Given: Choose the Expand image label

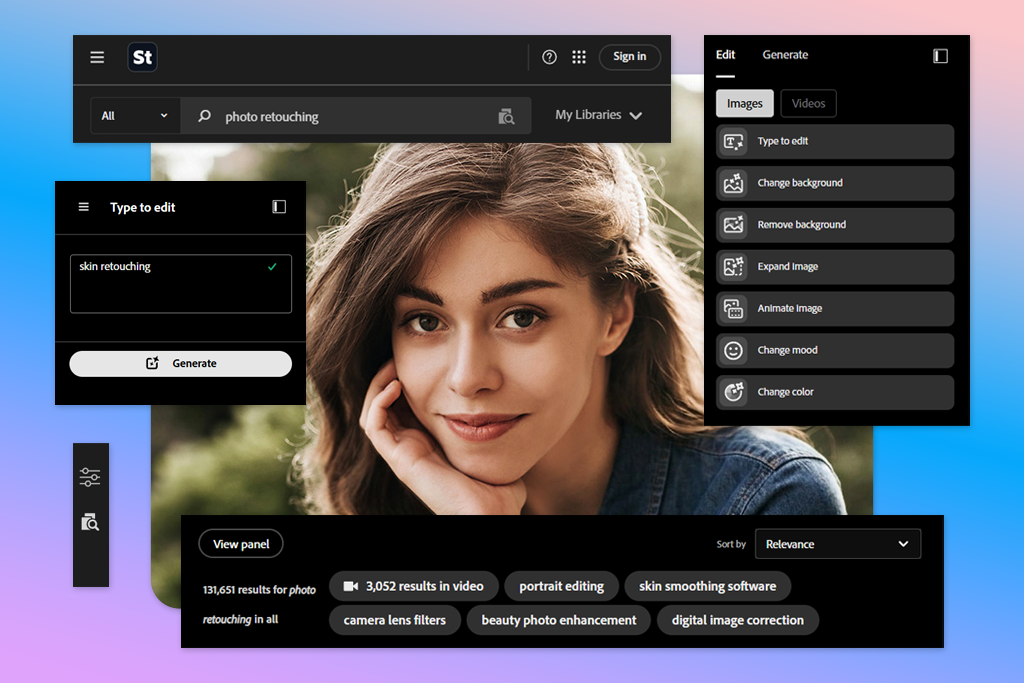Looking at the screenshot, I should (788, 266).
